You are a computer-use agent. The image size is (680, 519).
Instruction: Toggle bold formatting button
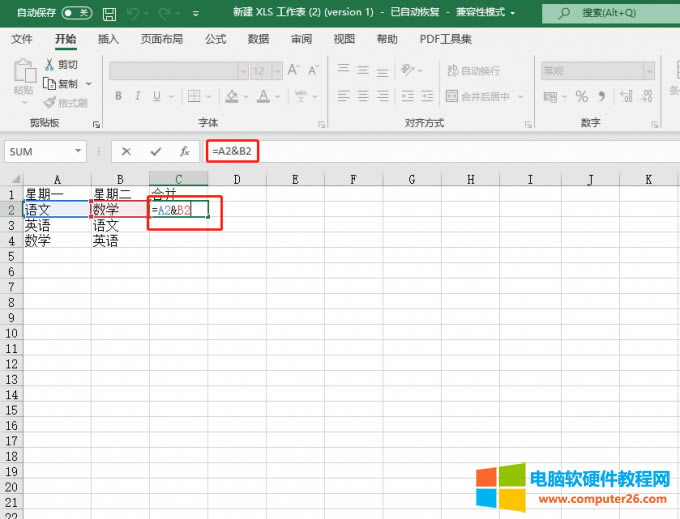pos(118,97)
